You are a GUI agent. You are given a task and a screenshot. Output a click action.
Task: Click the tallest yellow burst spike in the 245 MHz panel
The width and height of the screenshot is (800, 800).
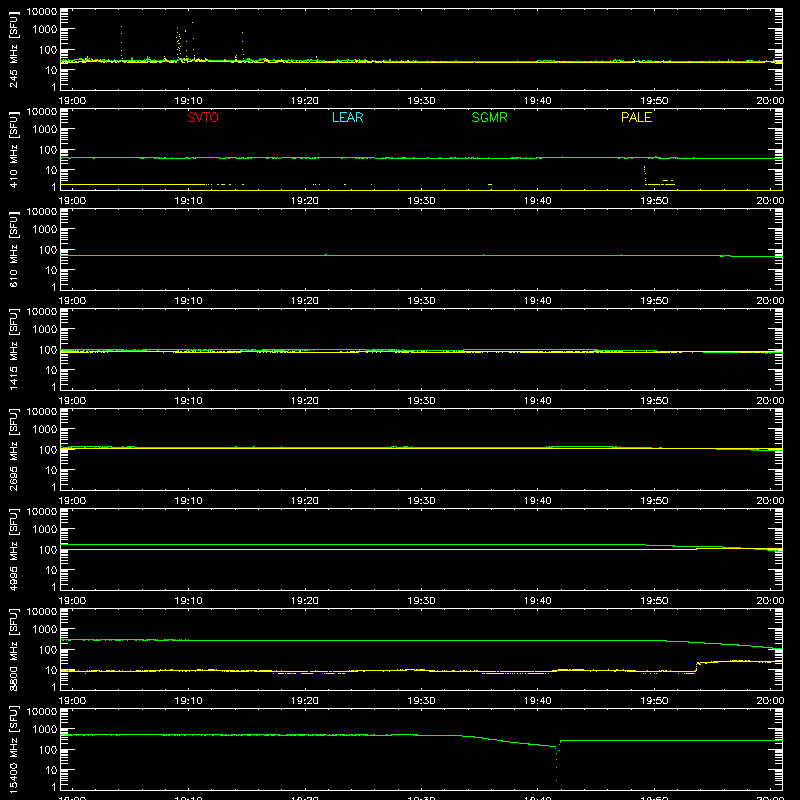coord(192,41)
